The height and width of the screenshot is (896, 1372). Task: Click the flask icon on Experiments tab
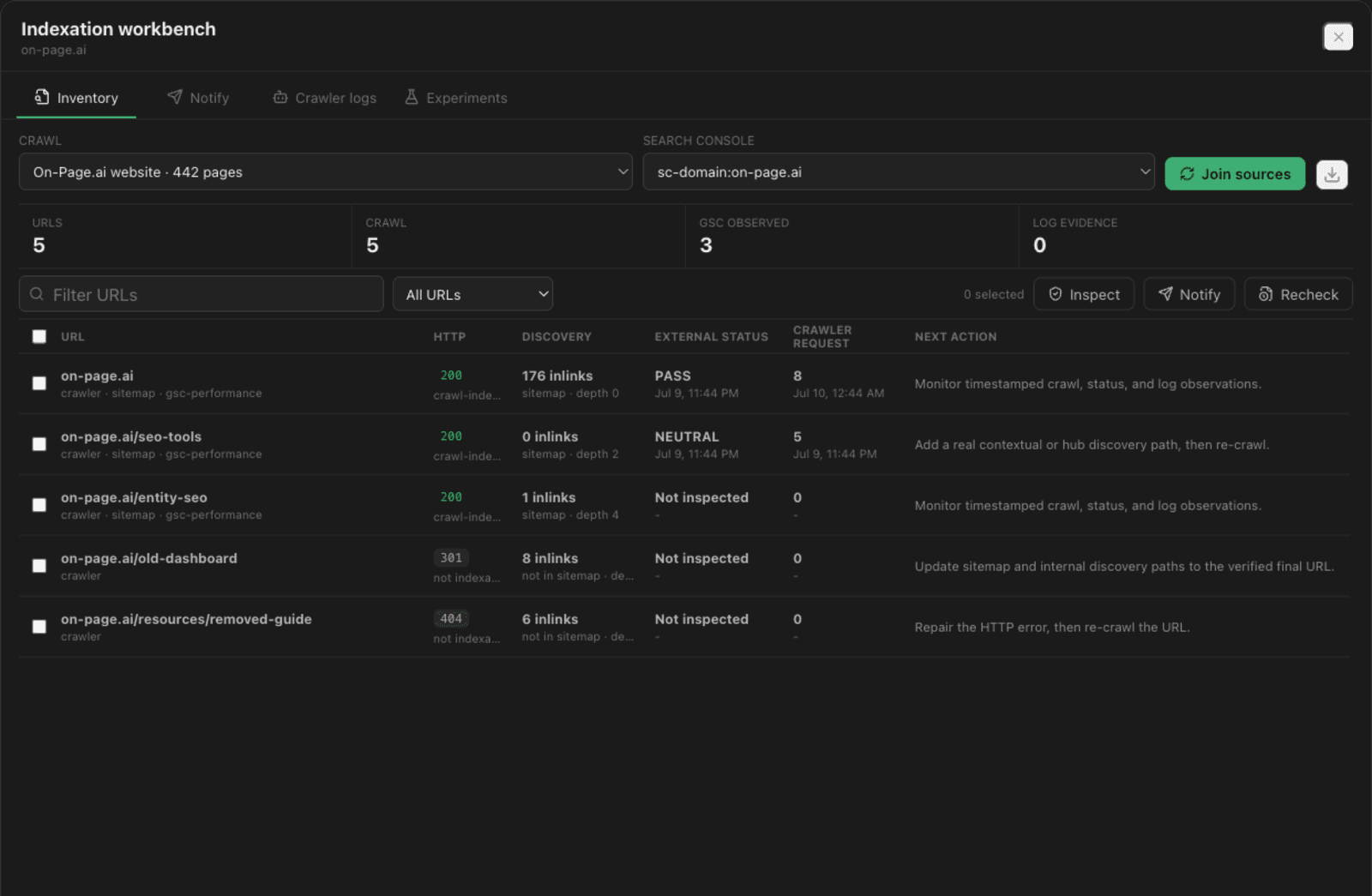coord(412,97)
